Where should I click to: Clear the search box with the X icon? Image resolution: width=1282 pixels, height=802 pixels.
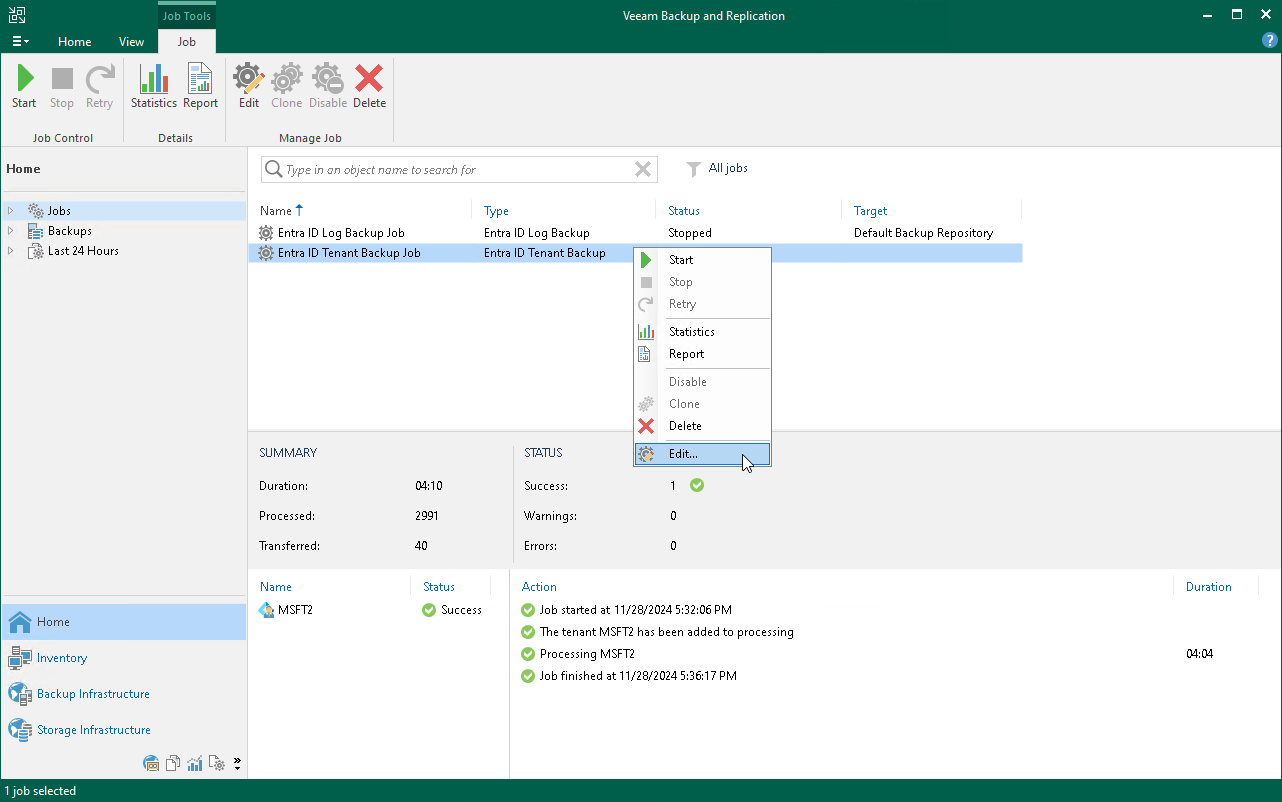[643, 170]
